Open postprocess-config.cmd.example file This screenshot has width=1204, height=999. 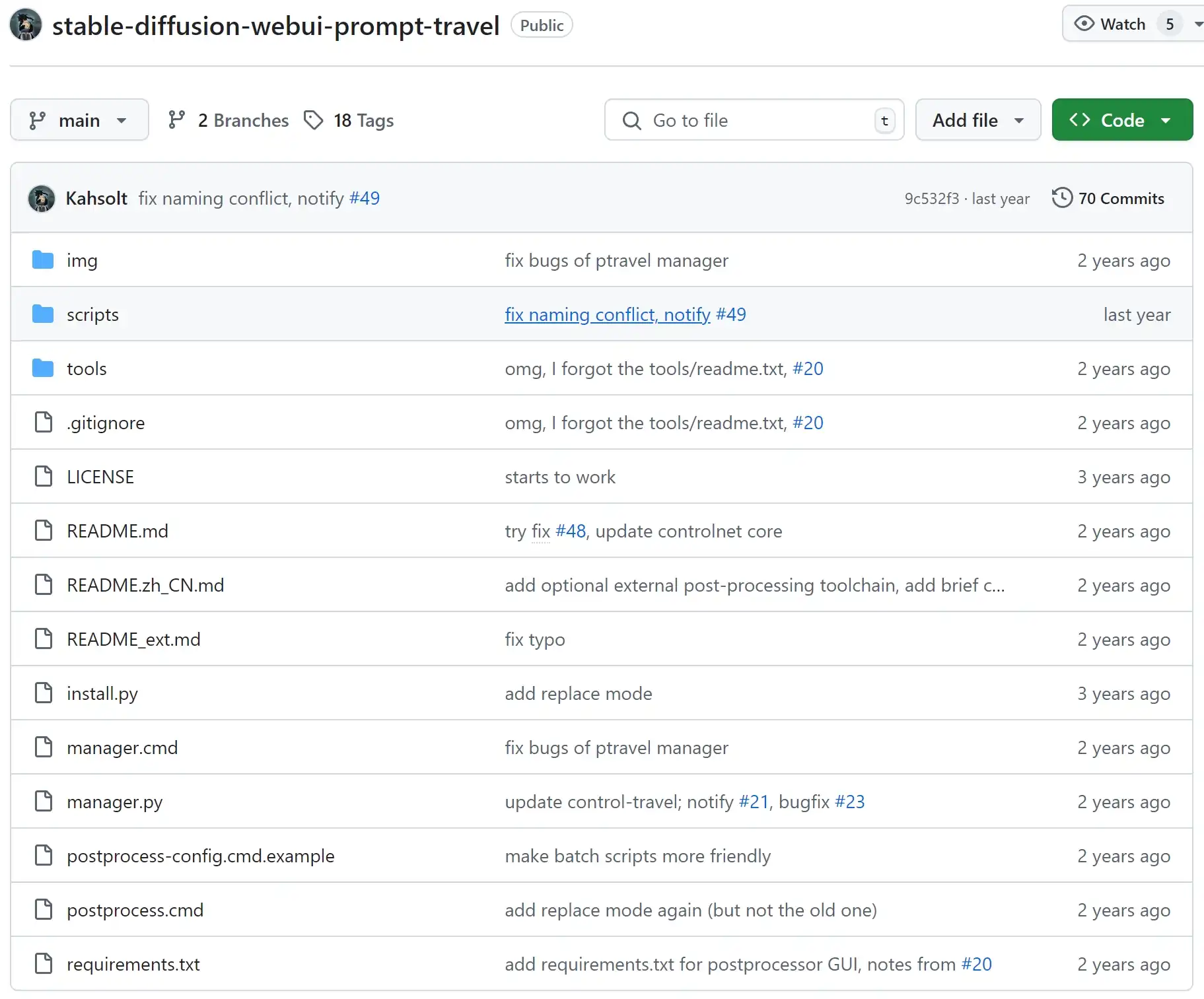[x=201, y=856]
